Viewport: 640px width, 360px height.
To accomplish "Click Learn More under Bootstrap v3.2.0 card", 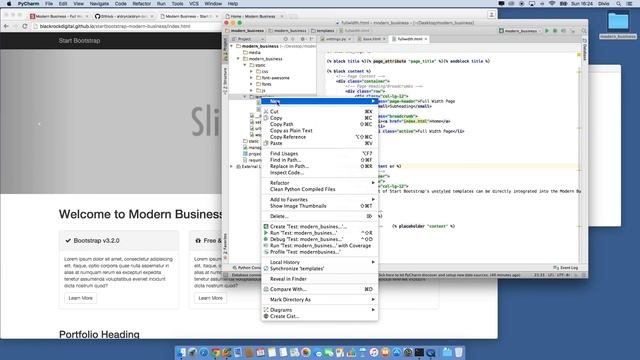I will point(80,298).
